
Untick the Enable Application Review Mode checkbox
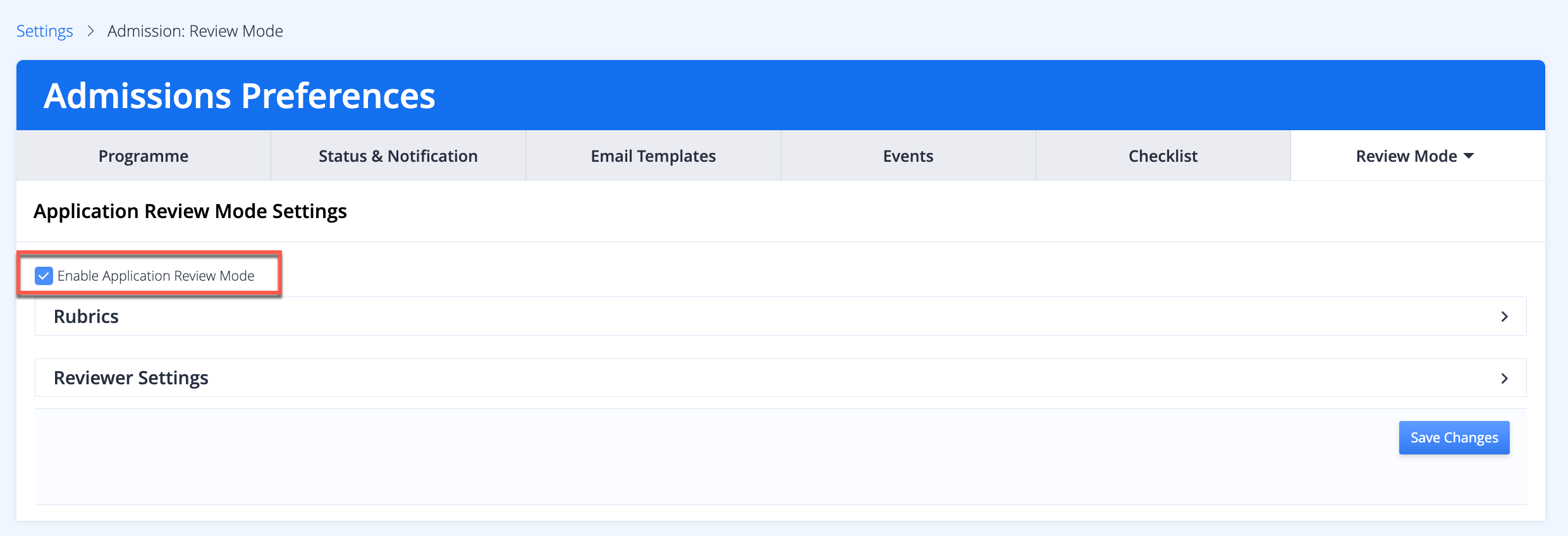pyautogui.click(x=44, y=276)
